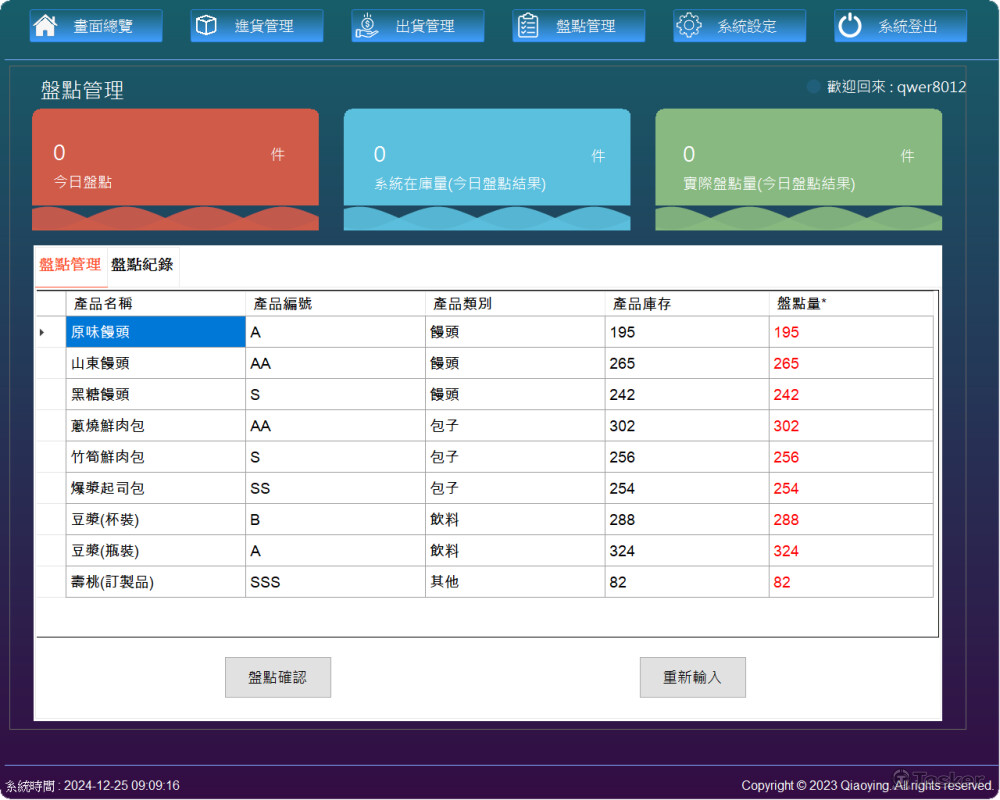
Task: Switch to the 盤點紀錄 tab
Action: tap(142, 265)
